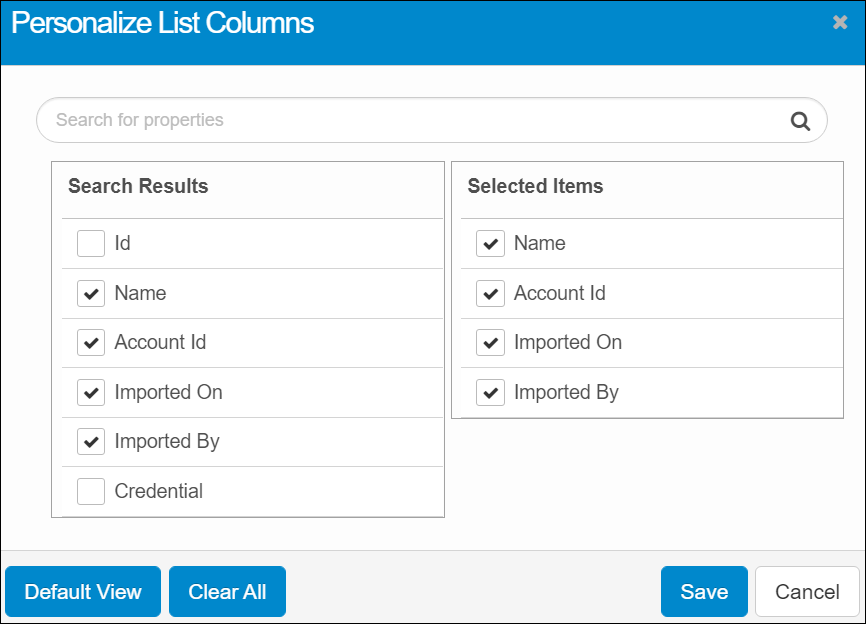
Task: Enable the Credential column checkbox
Action: pos(91,491)
